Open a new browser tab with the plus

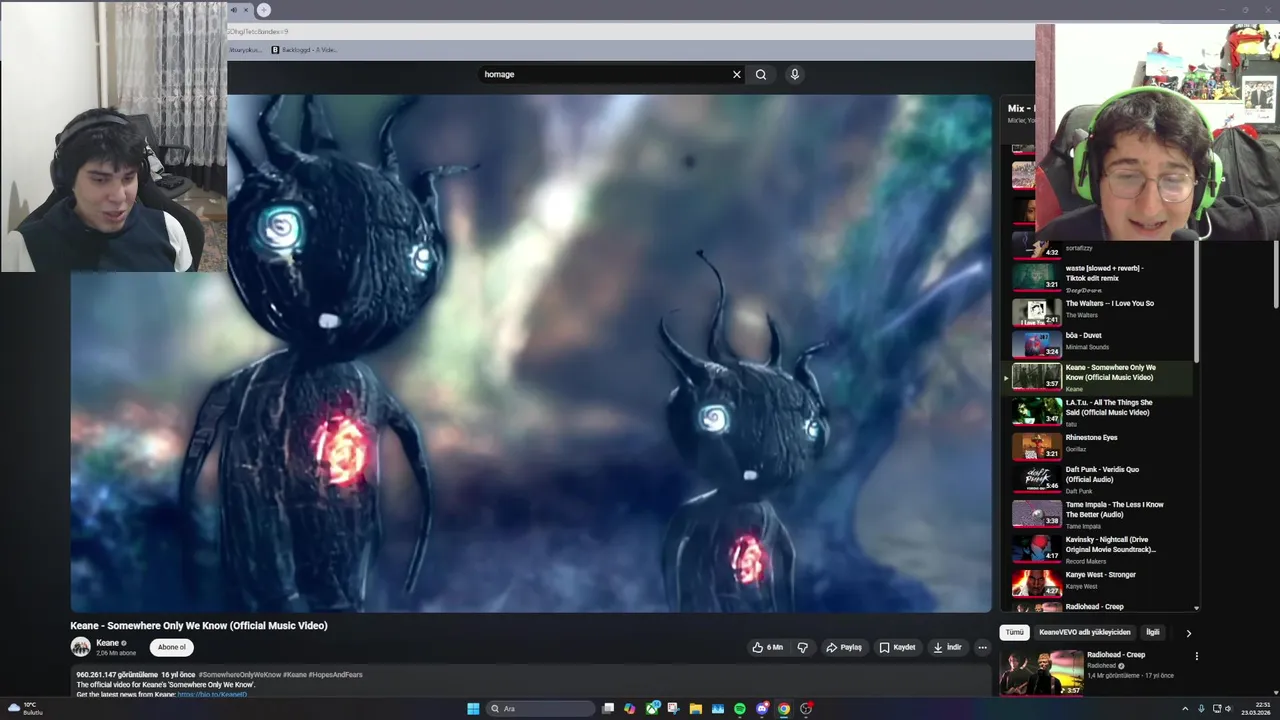click(263, 10)
